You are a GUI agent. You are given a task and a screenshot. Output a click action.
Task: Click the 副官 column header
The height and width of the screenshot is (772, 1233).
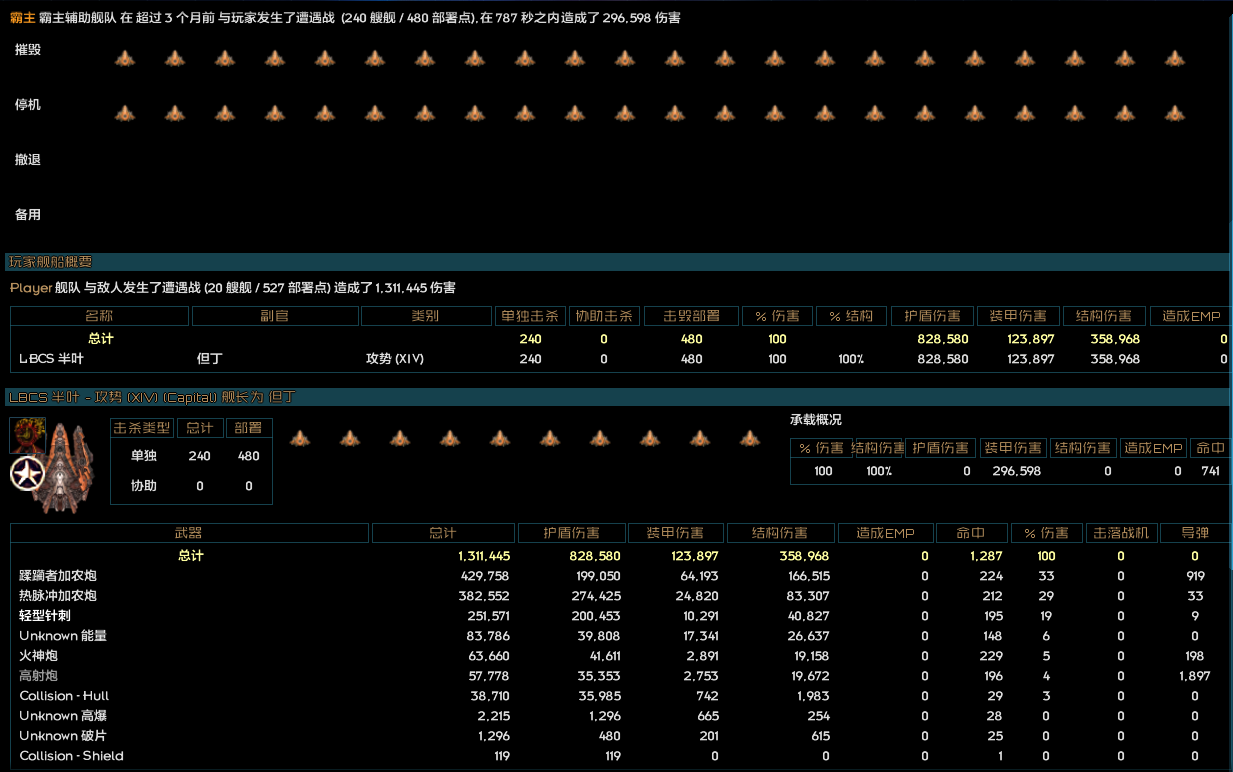tap(274, 316)
